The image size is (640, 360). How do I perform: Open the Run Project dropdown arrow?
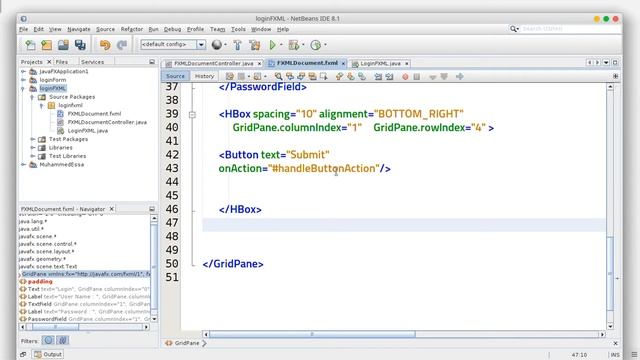281,45
